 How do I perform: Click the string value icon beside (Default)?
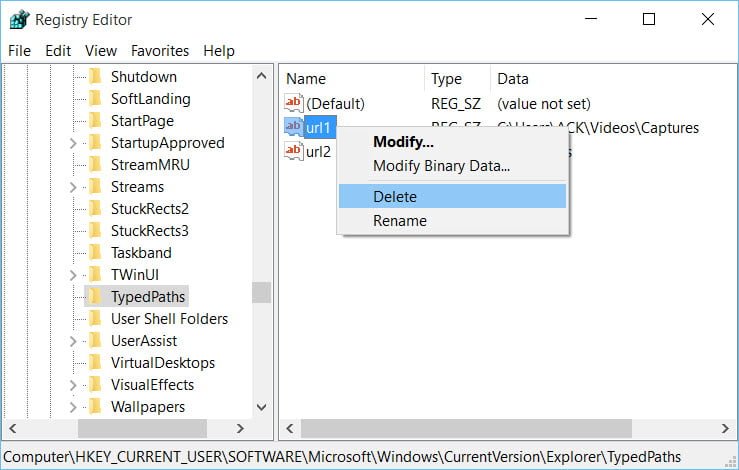pos(294,103)
